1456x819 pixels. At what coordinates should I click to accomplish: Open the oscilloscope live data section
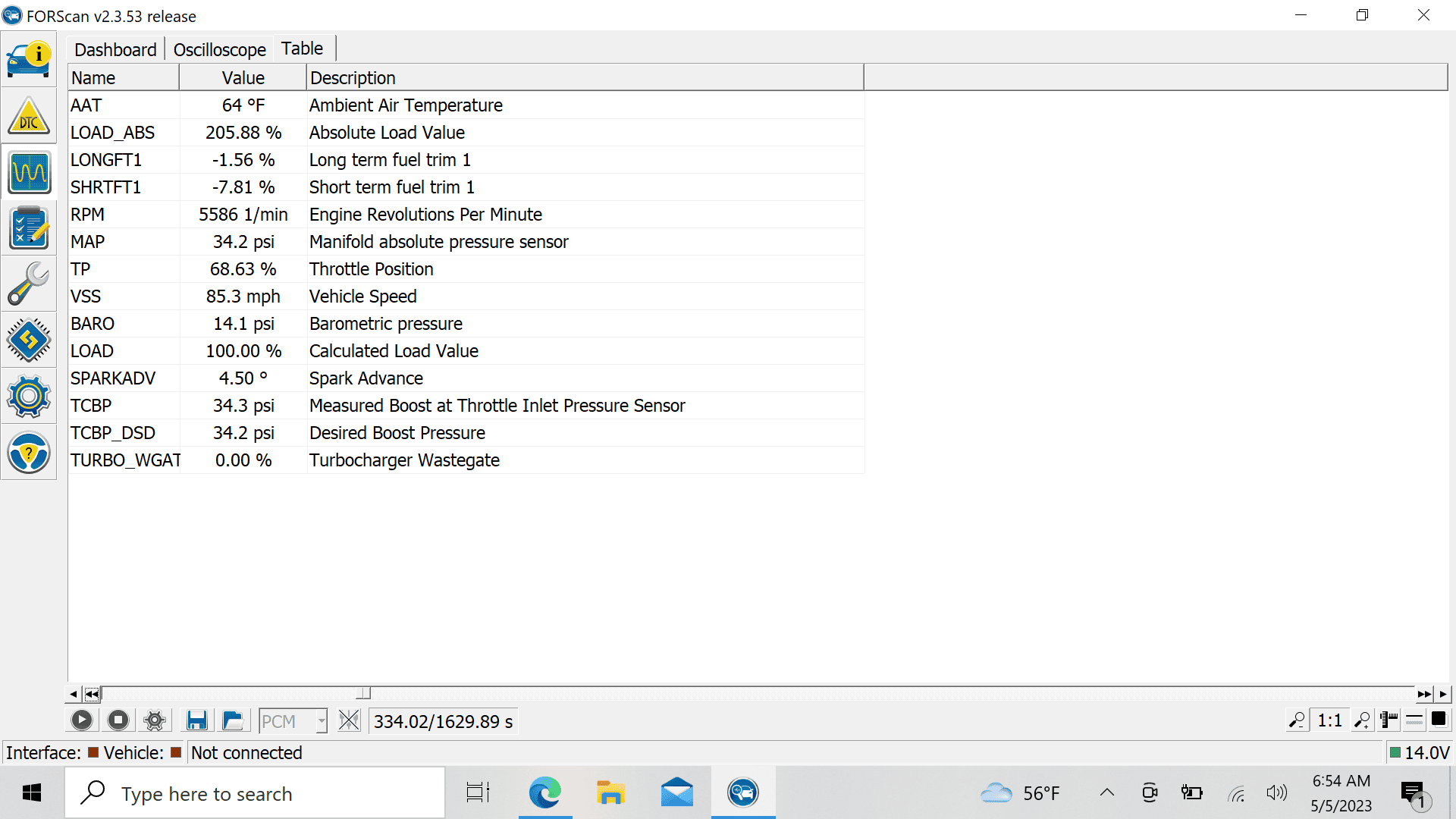(29, 172)
